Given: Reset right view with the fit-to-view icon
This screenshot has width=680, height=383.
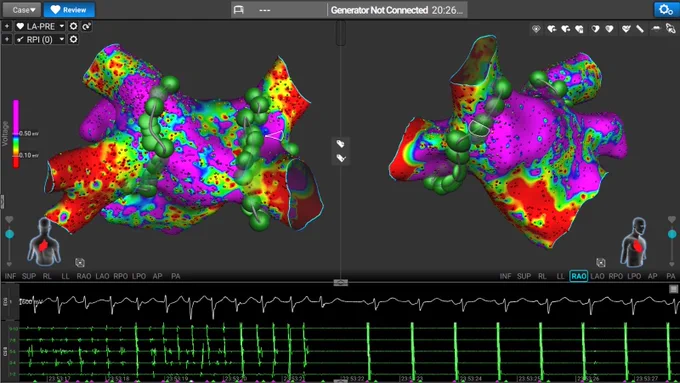Looking at the screenshot, I should pos(601,262).
